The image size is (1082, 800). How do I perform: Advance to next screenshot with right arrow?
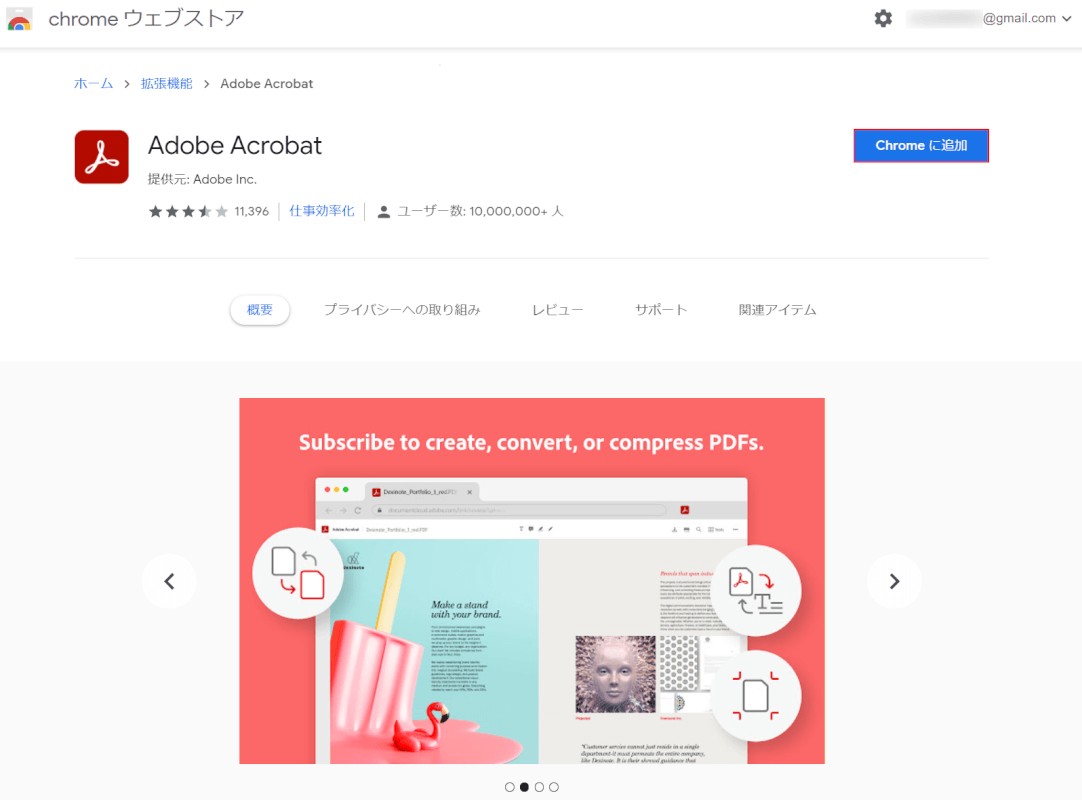pos(894,581)
